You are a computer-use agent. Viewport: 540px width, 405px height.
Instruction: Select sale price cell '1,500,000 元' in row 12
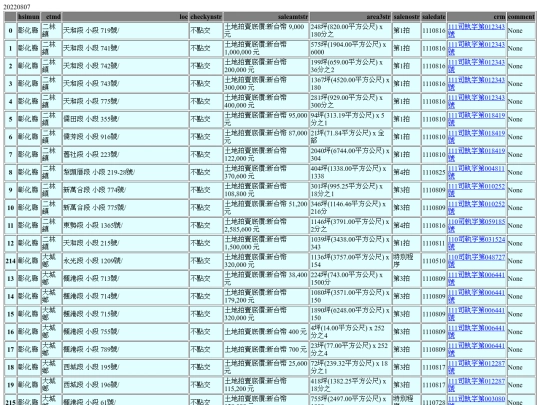[x=266, y=243]
